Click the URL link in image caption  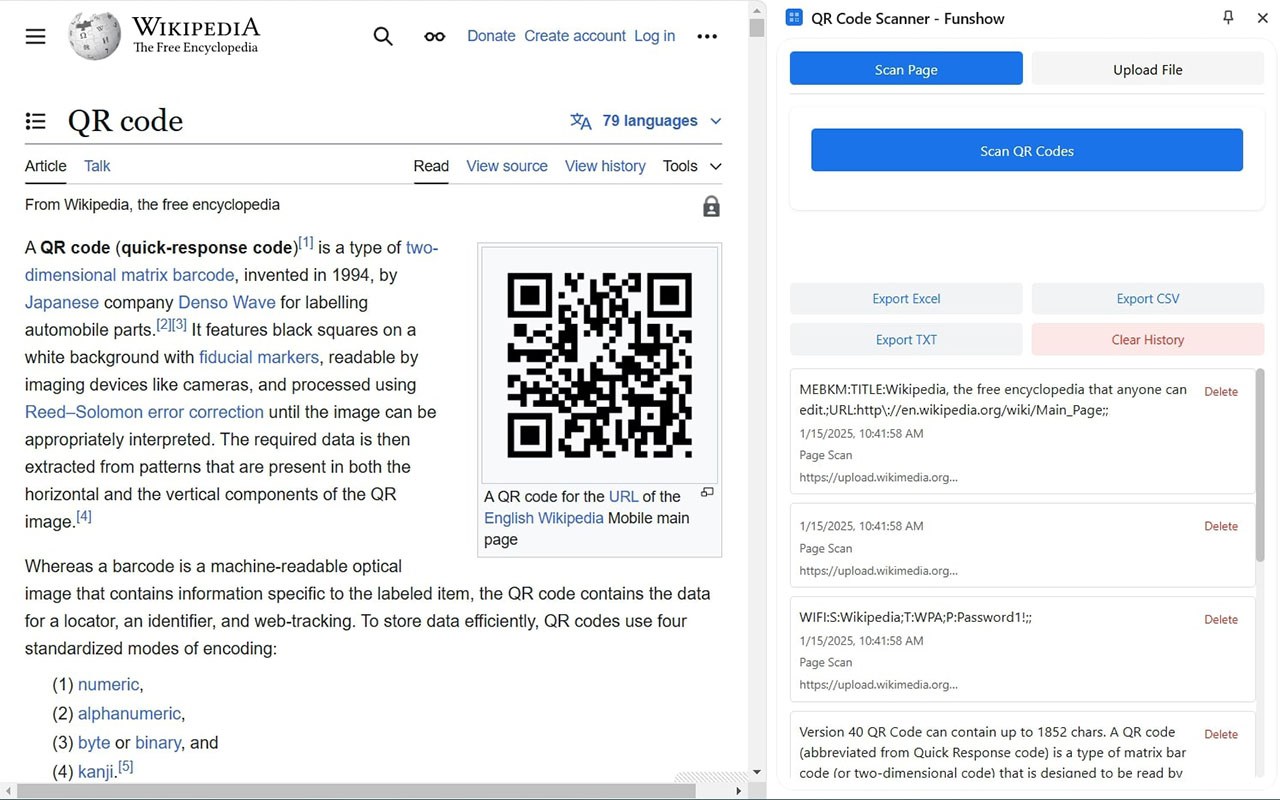pyautogui.click(x=623, y=496)
